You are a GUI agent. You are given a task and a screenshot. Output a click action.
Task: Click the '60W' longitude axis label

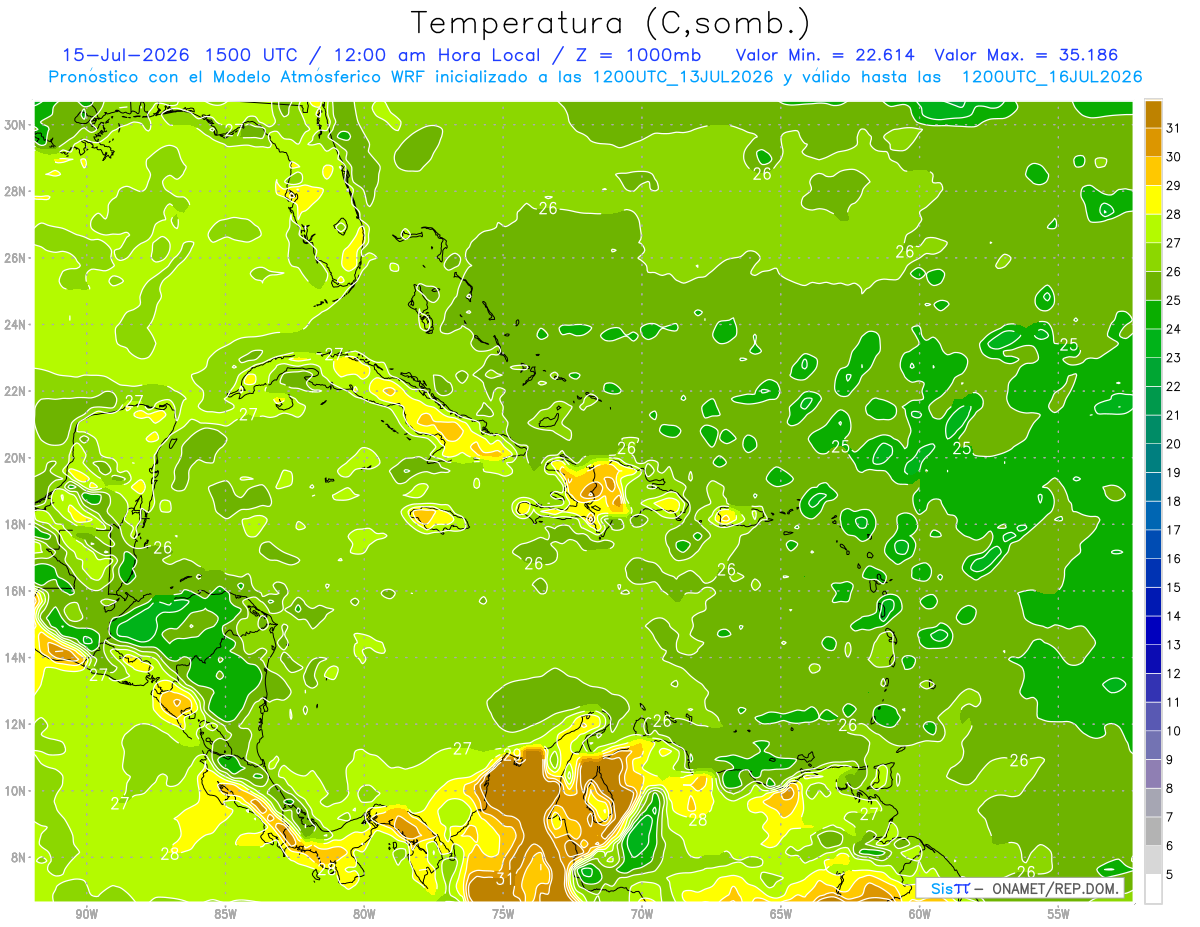[x=920, y=914]
